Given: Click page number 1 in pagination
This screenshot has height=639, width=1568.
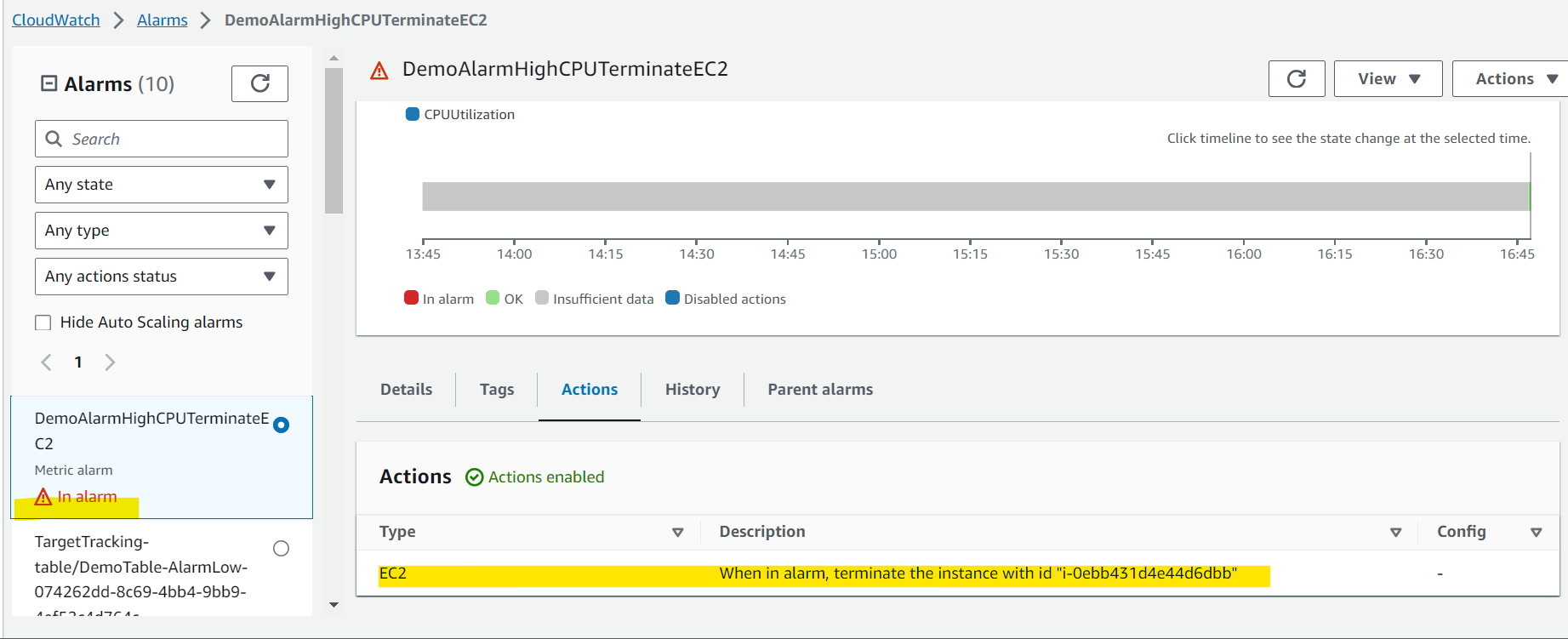Looking at the screenshot, I should click(78, 362).
